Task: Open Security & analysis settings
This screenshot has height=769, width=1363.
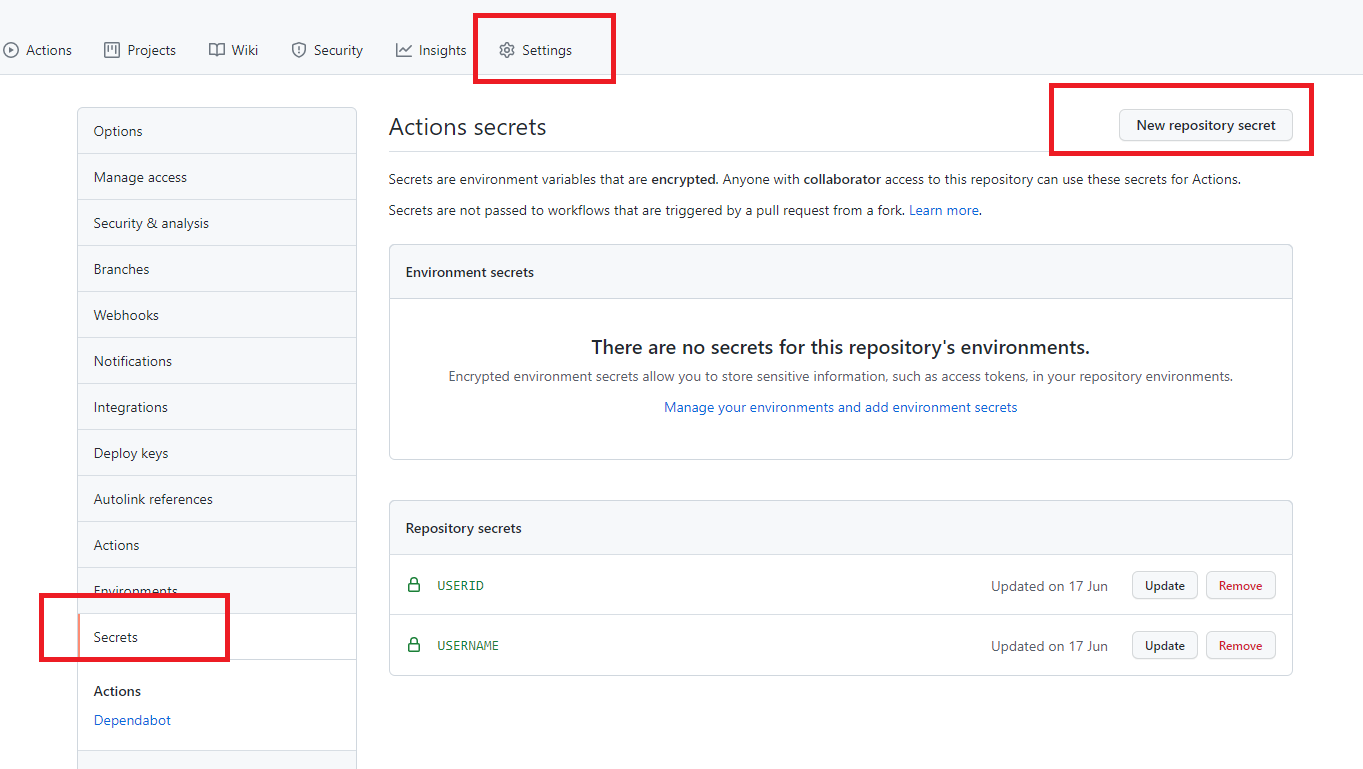Action: 217,223
